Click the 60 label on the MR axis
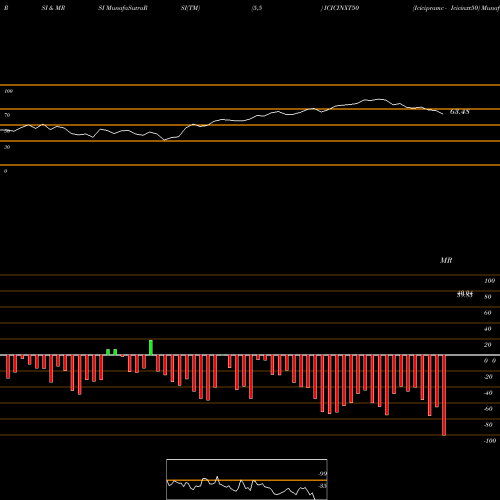 click(x=488, y=313)
